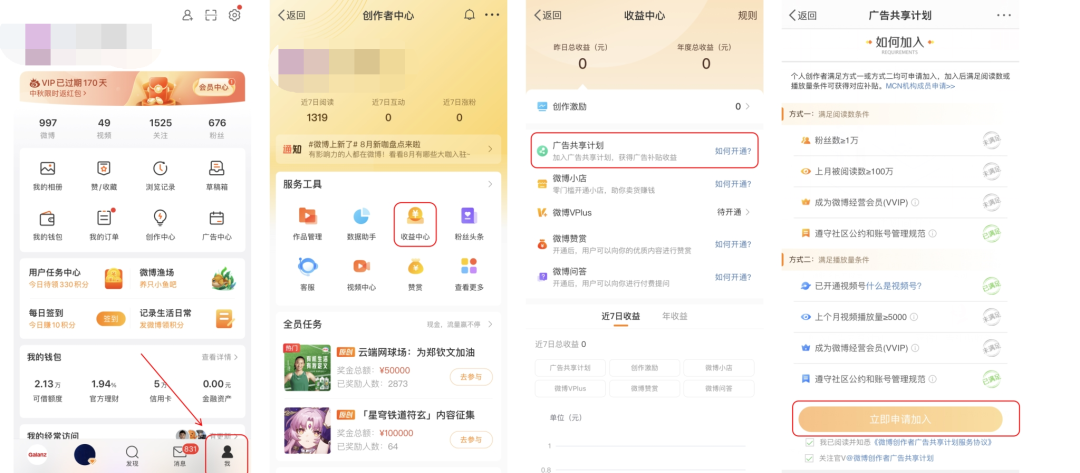Switch to 近7日收益 tab
1080x473 pixels.
pyautogui.click(x=621, y=317)
